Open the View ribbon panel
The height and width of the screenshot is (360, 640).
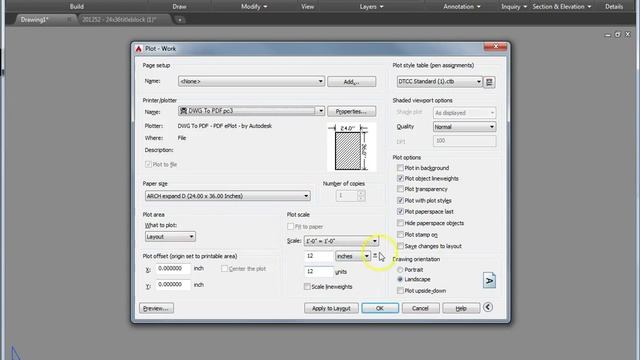click(x=307, y=7)
